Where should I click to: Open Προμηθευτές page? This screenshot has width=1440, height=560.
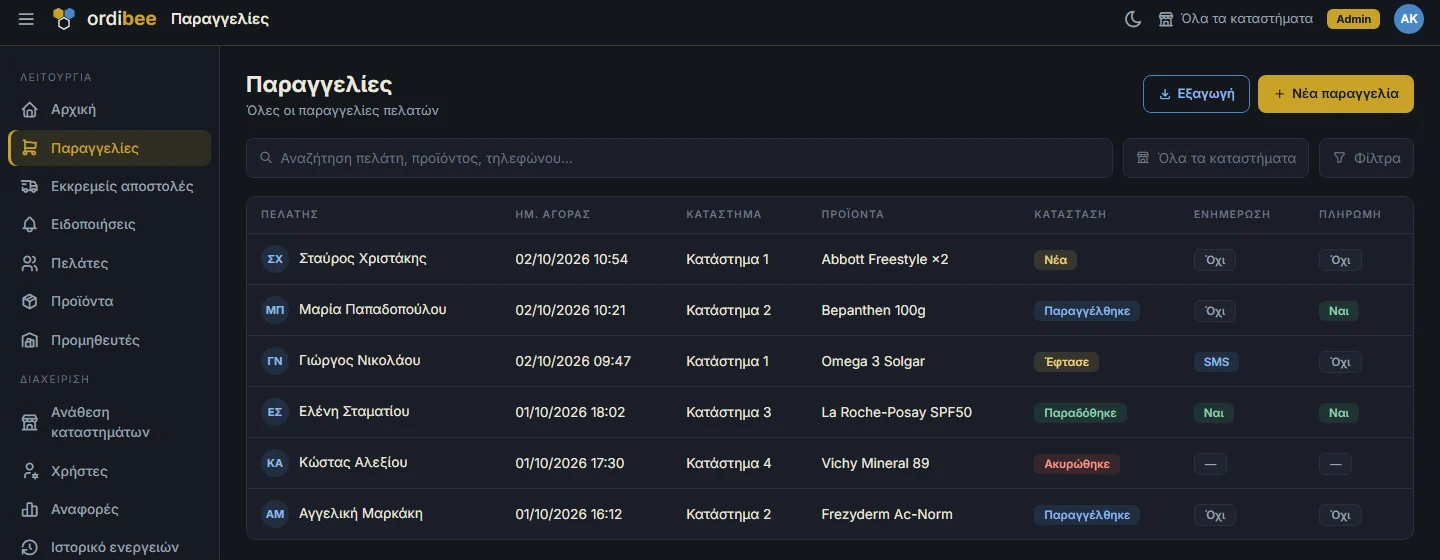(110, 341)
